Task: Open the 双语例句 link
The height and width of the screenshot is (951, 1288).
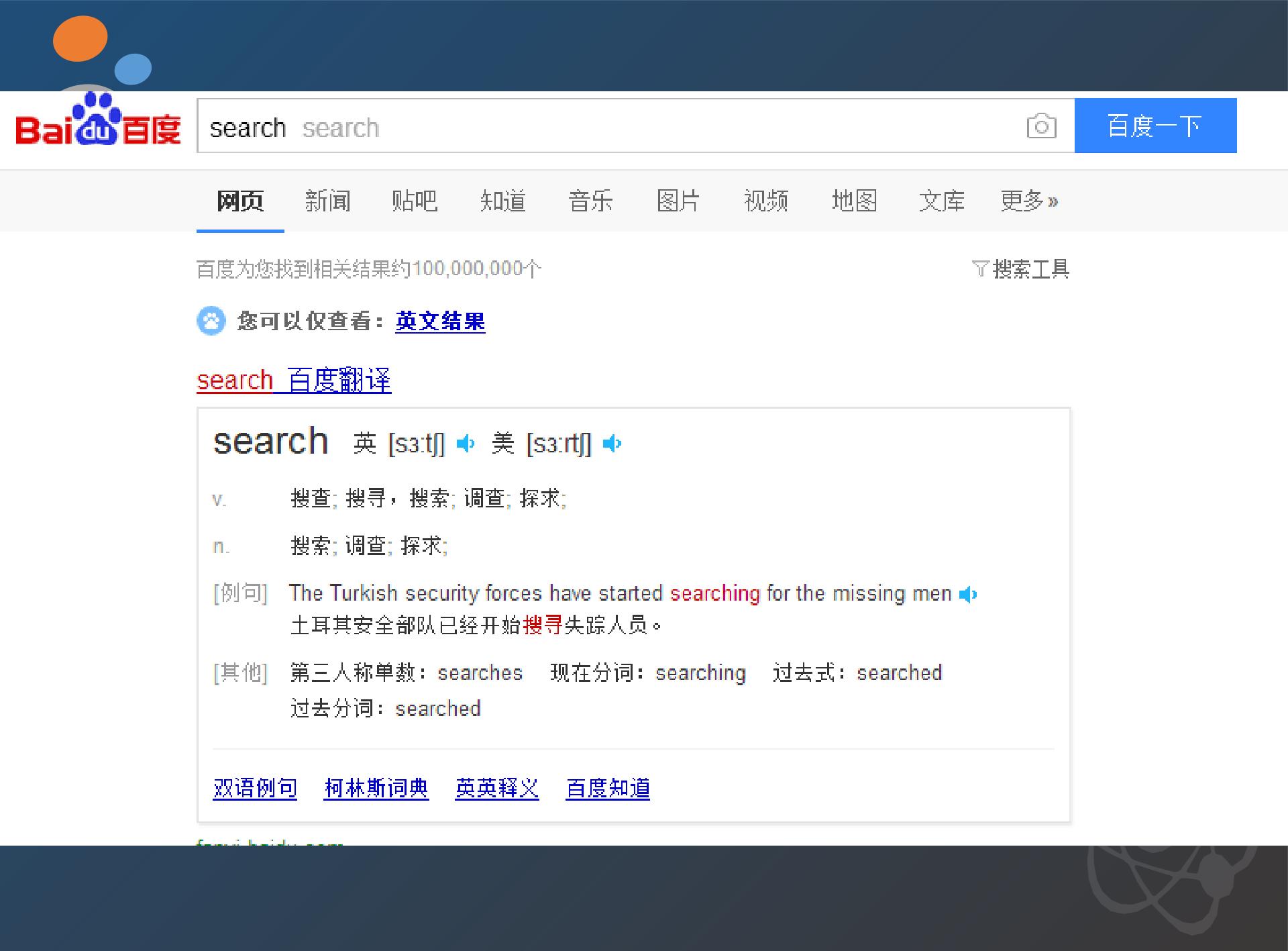Action: (x=255, y=788)
